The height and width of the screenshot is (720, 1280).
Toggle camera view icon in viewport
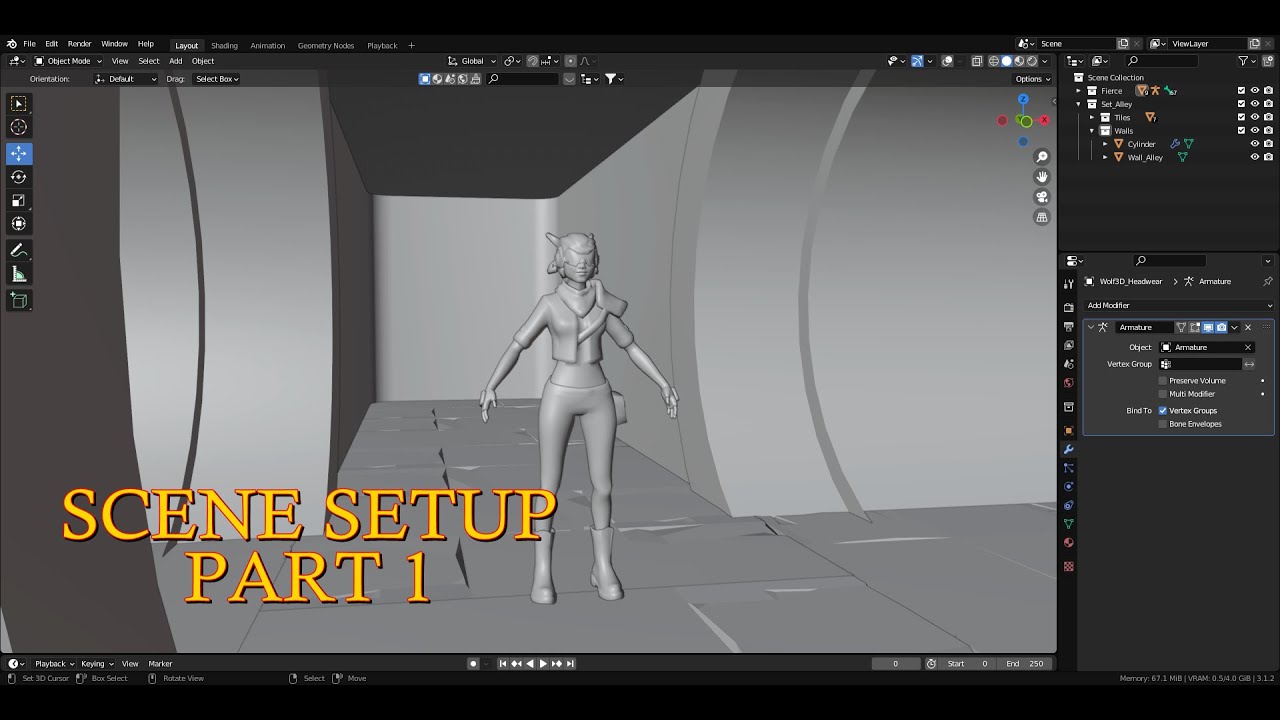1042,197
